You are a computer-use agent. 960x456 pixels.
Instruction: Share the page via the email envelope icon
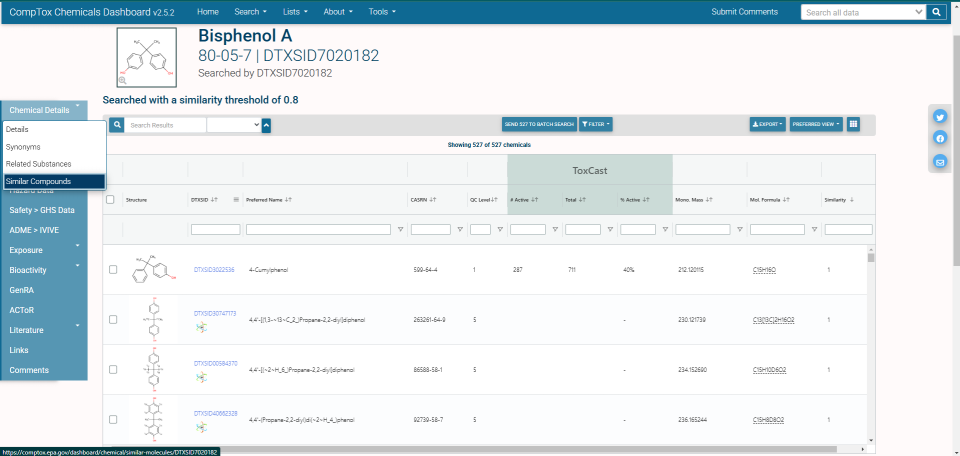pyautogui.click(x=940, y=162)
